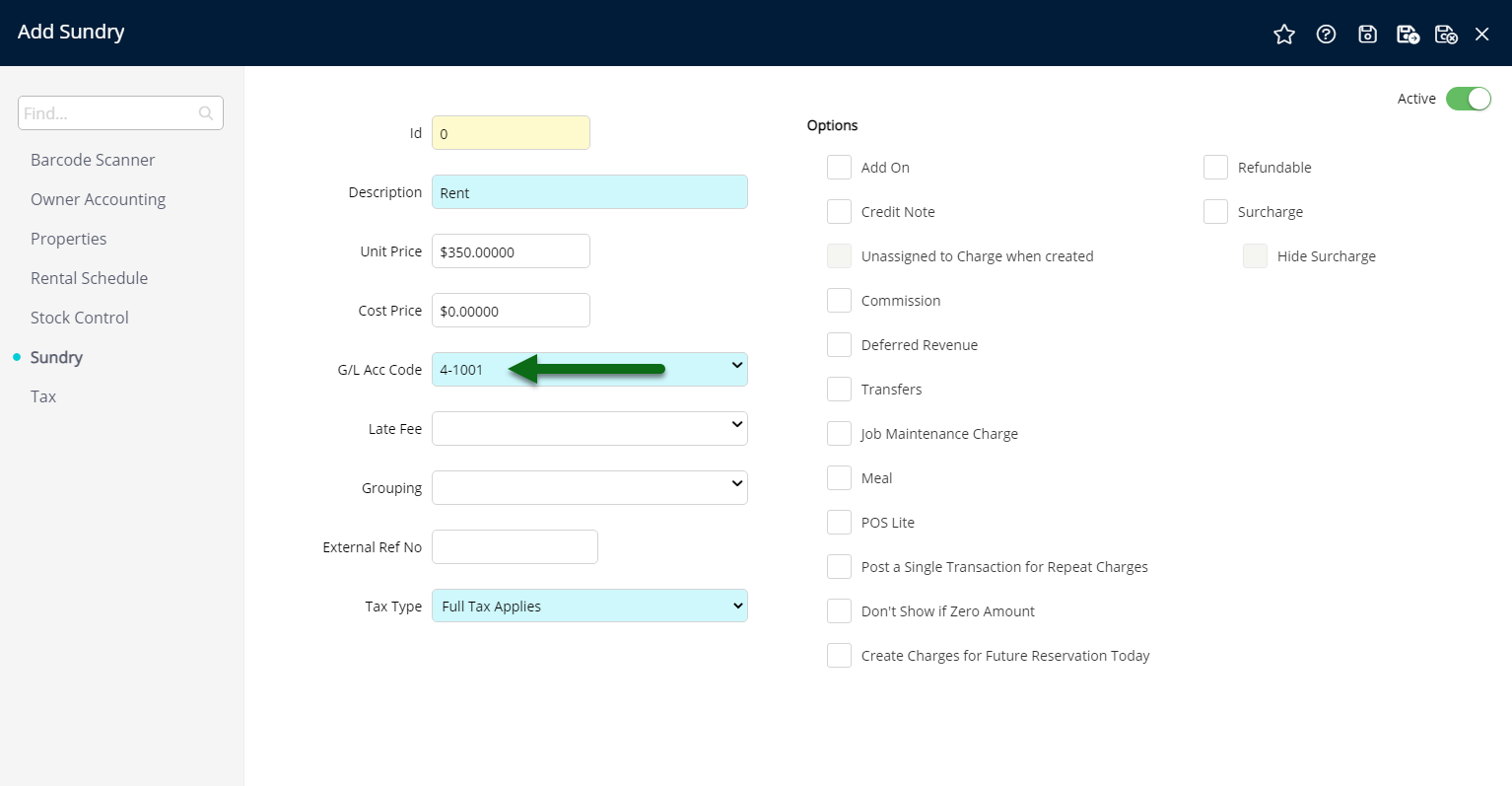This screenshot has width=1512, height=786.
Task: Click the save and exit icon
Action: 1446,35
